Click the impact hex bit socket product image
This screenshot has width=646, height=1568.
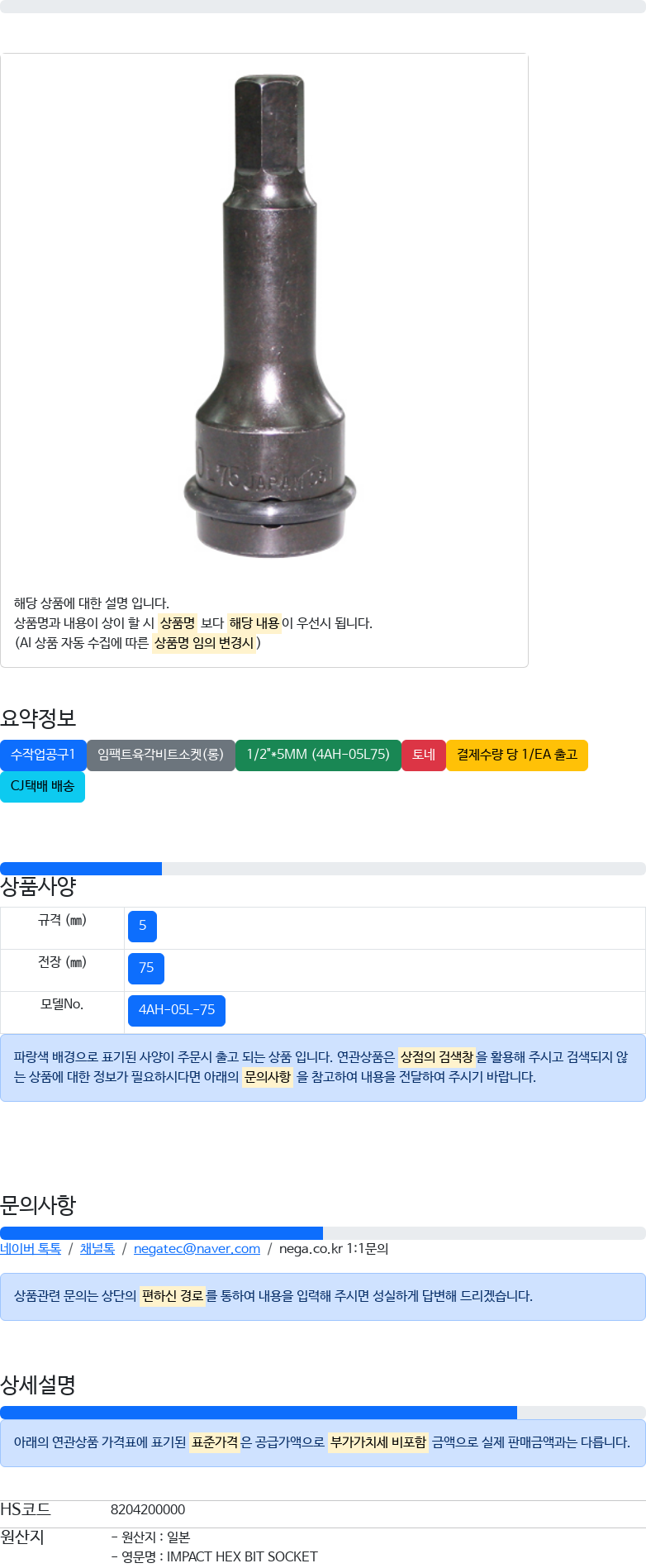(270, 317)
